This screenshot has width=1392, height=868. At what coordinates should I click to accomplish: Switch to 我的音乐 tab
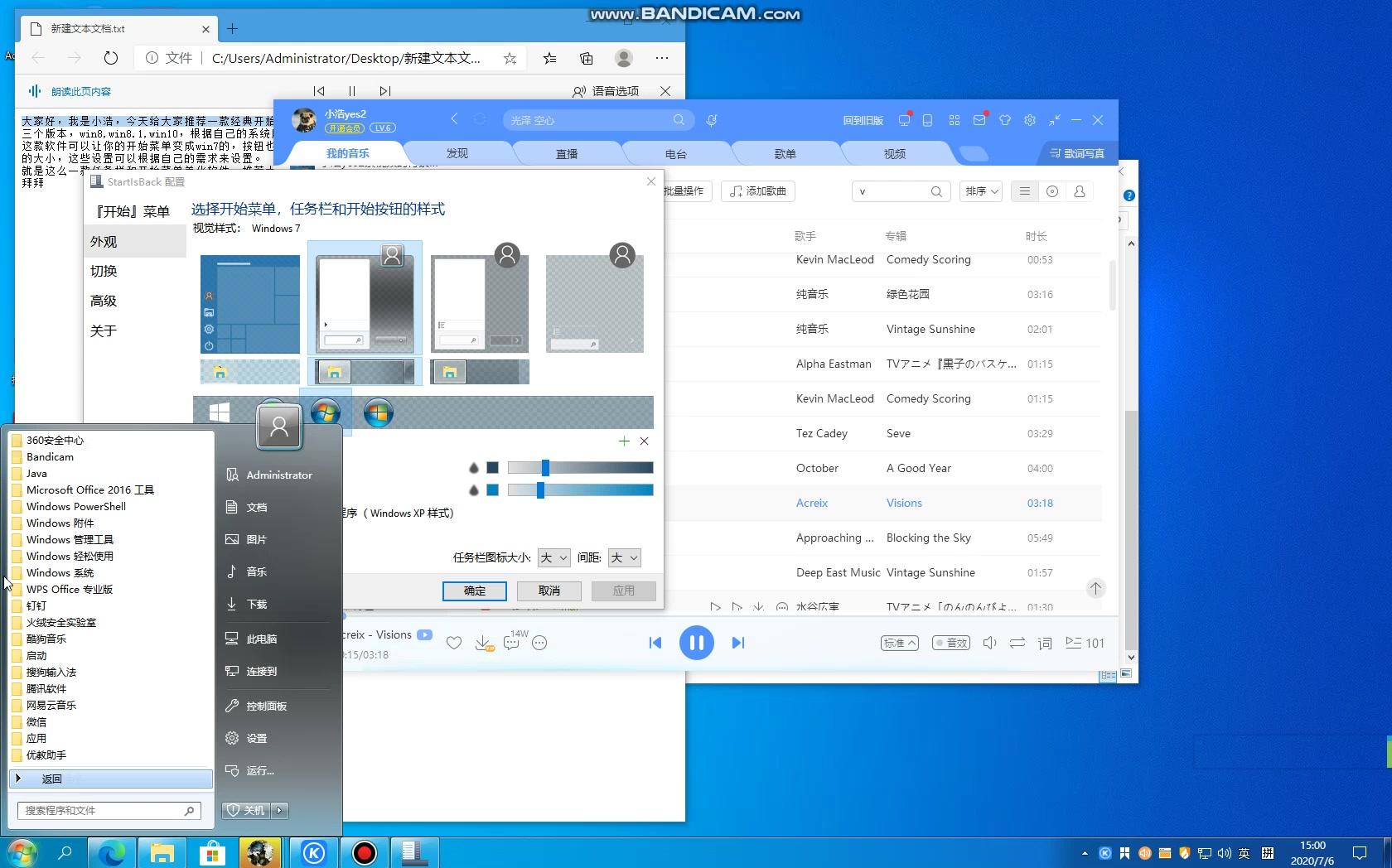coord(348,153)
